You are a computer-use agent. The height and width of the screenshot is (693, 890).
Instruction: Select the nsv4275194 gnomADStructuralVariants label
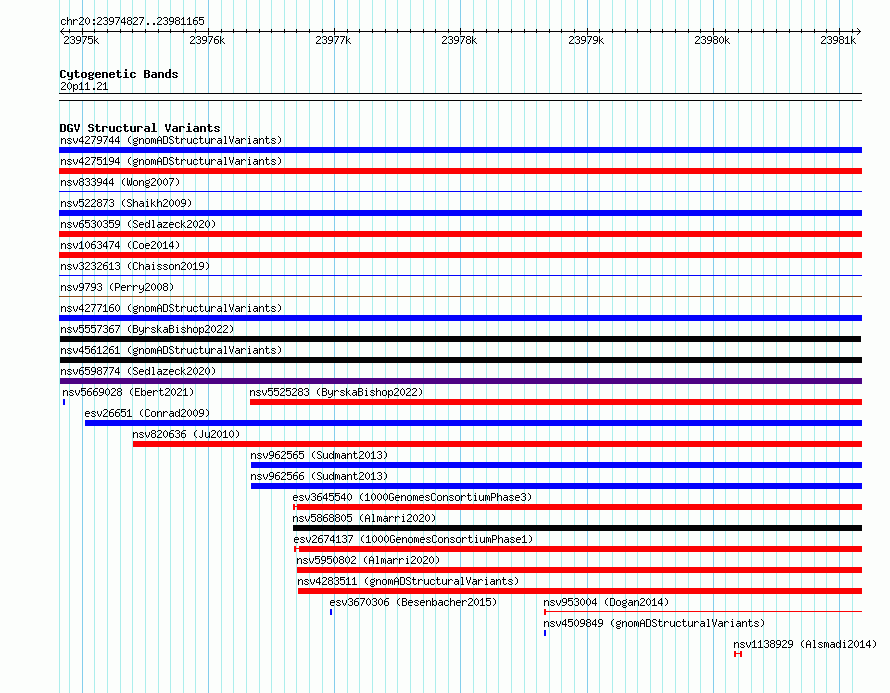click(x=171, y=161)
